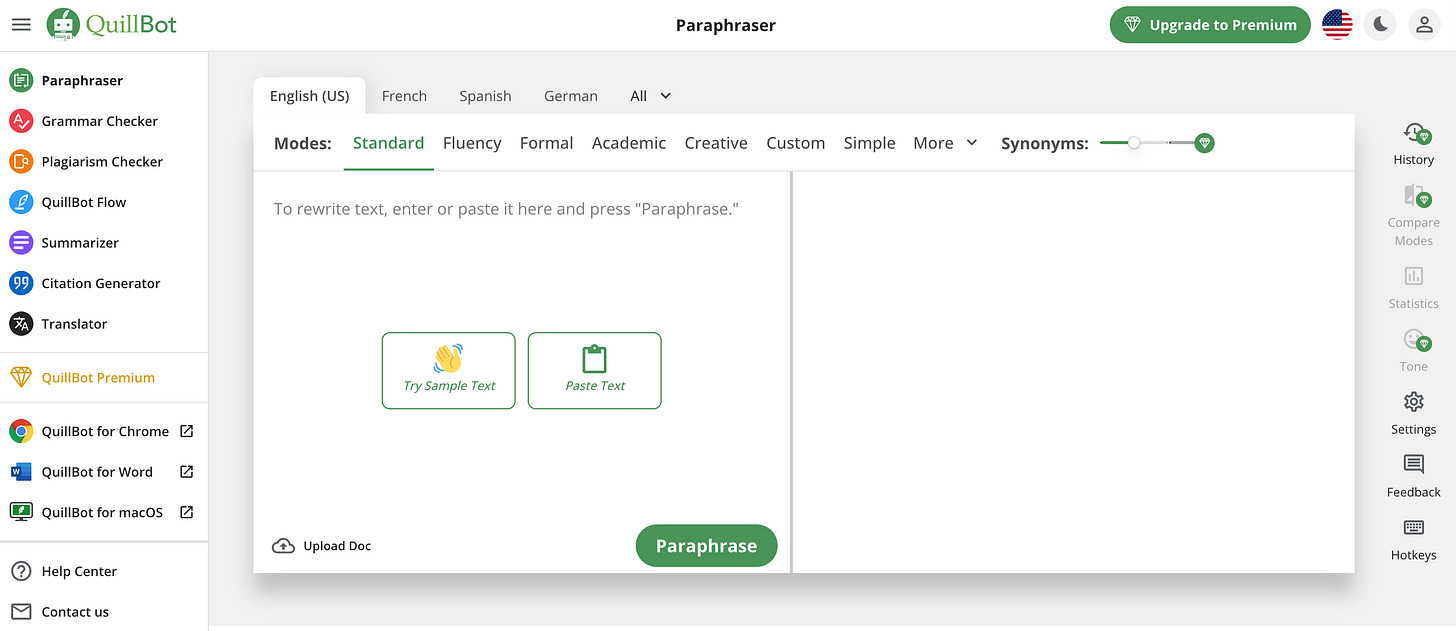The width and height of the screenshot is (1456, 631).
Task: Expand the More modes dropdown
Action: [x=945, y=143]
